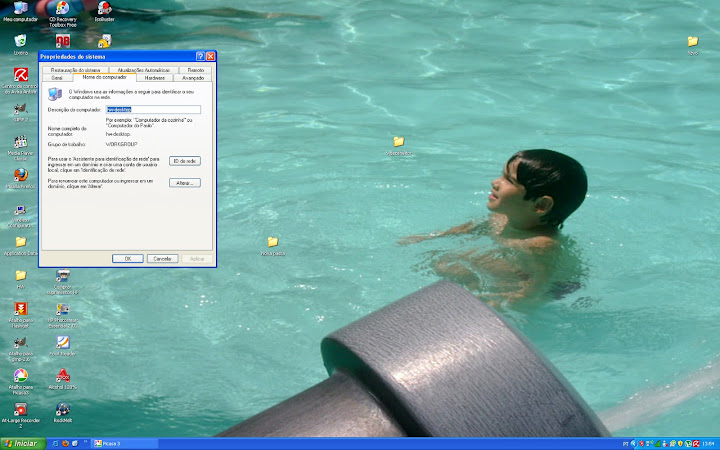This screenshot has width=720, height=450.
Task: Open the Mozilla Firefox desktop icon
Action: point(20,178)
